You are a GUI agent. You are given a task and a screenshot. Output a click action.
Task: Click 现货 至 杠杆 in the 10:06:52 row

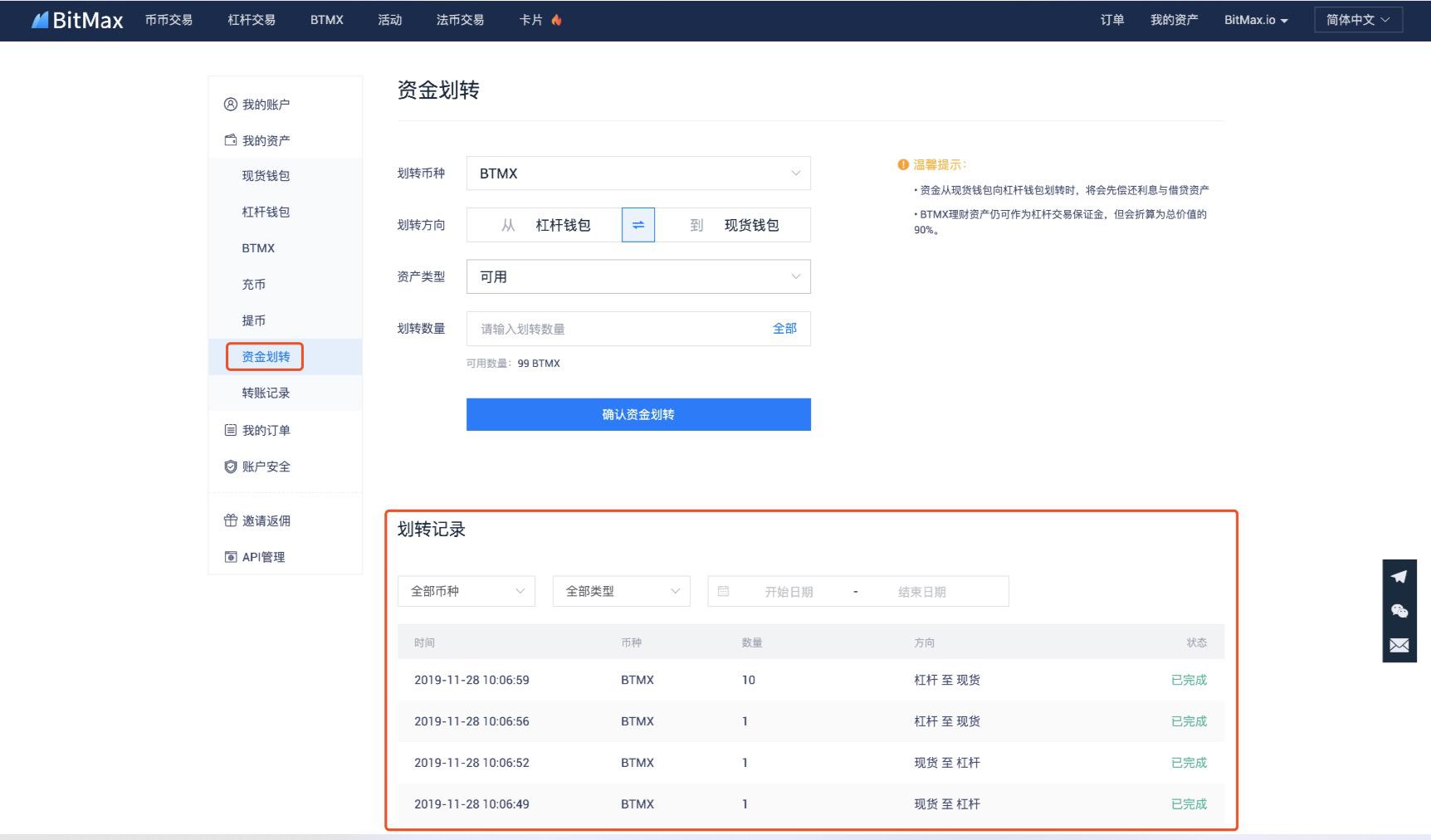coord(947,763)
